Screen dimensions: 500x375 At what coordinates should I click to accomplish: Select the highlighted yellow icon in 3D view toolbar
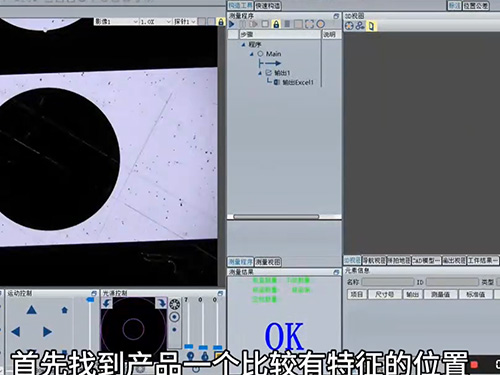coord(371,26)
